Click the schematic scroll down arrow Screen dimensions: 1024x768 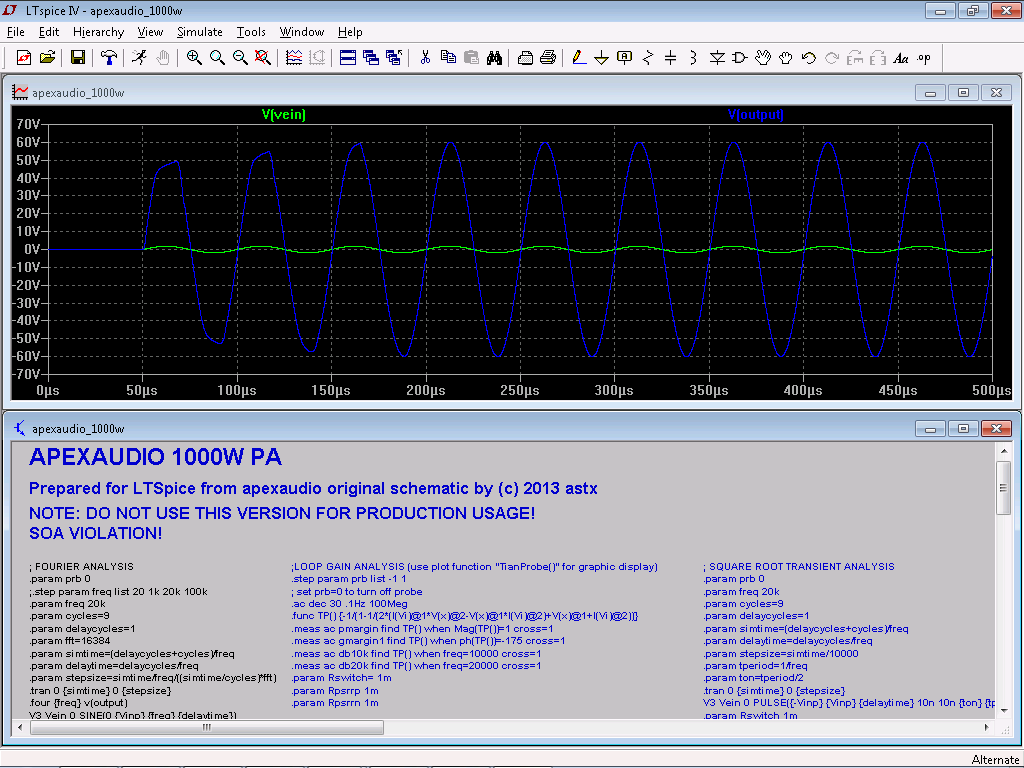(x=1004, y=711)
